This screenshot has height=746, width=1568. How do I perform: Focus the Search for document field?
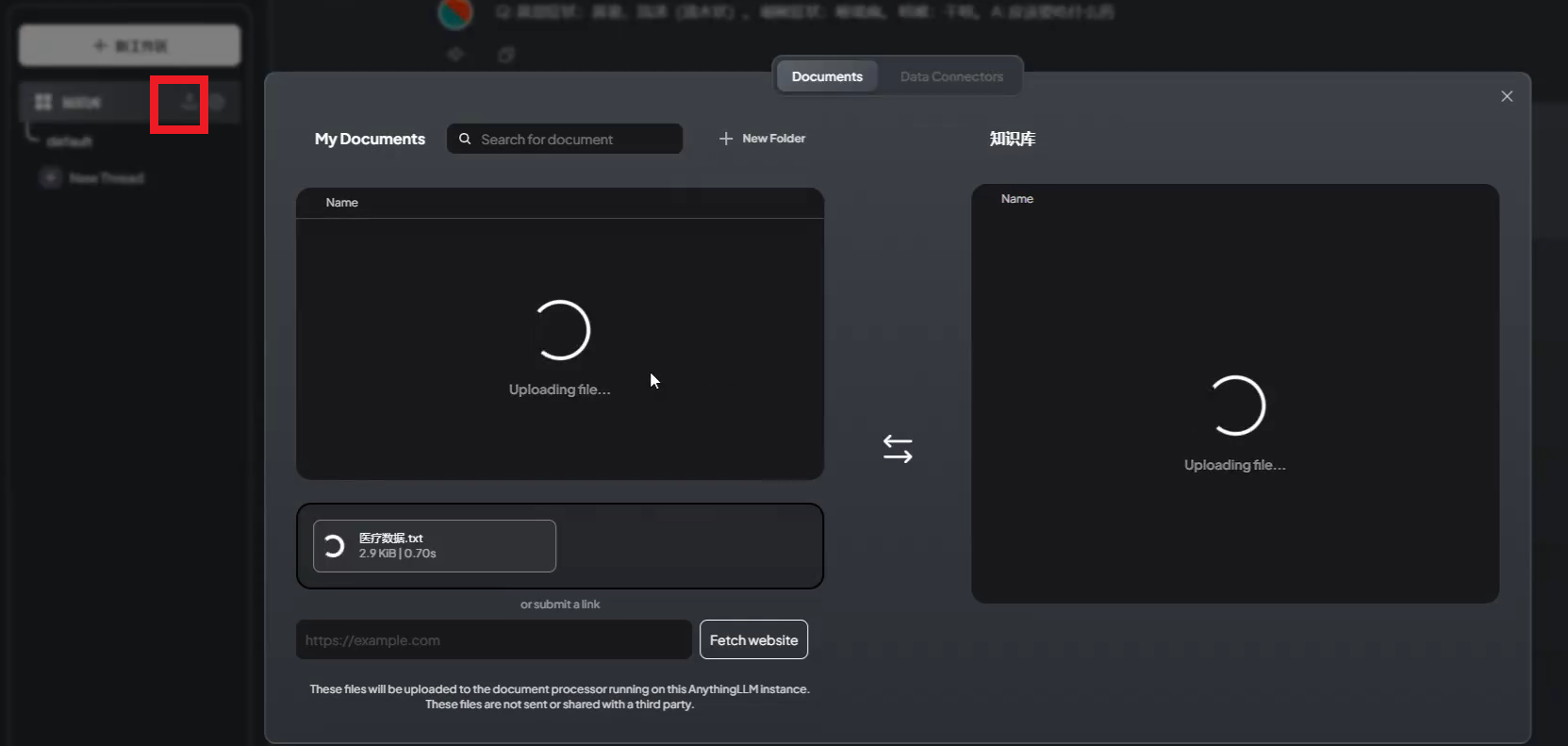pyautogui.click(x=565, y=139)
